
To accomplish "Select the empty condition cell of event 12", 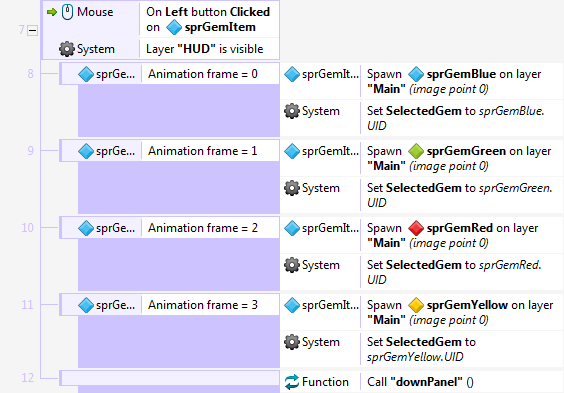I will coord(170,378).
